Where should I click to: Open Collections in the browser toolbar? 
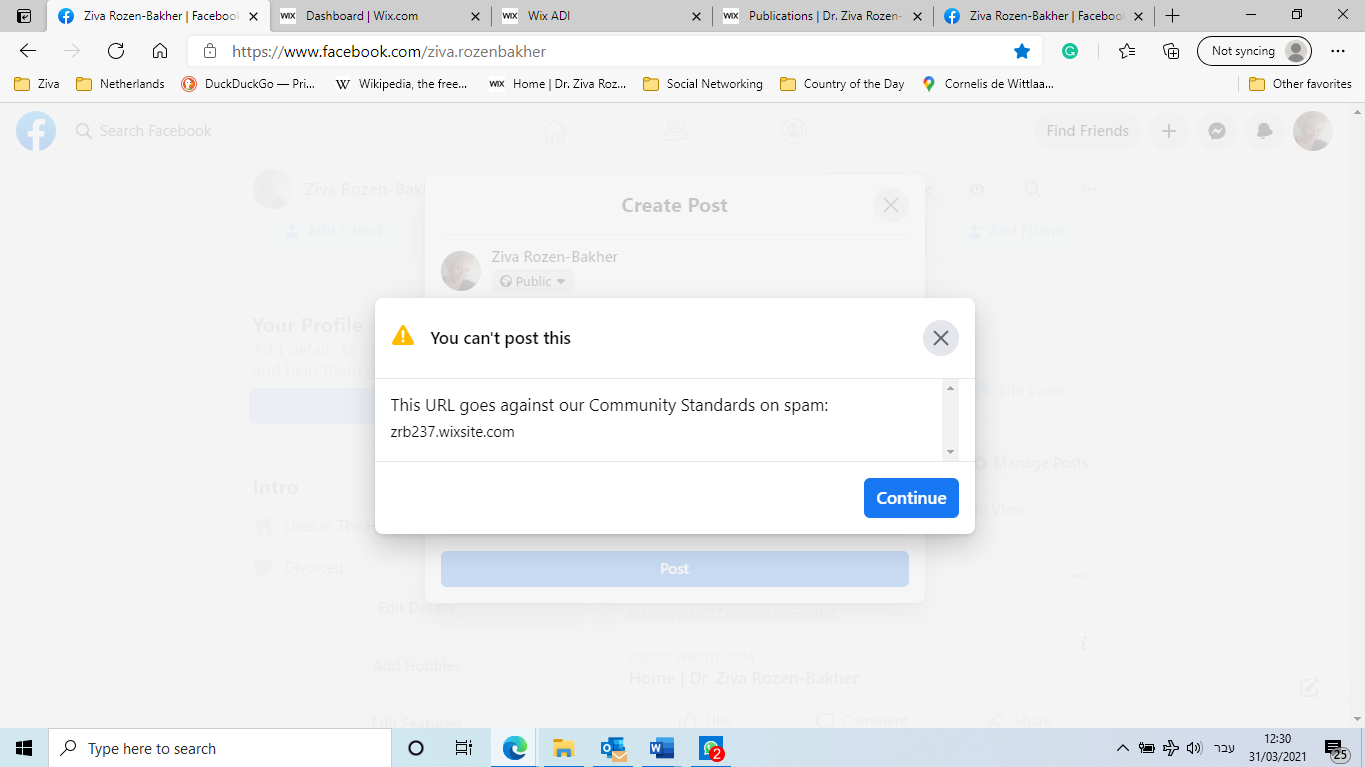[1170, 49]
